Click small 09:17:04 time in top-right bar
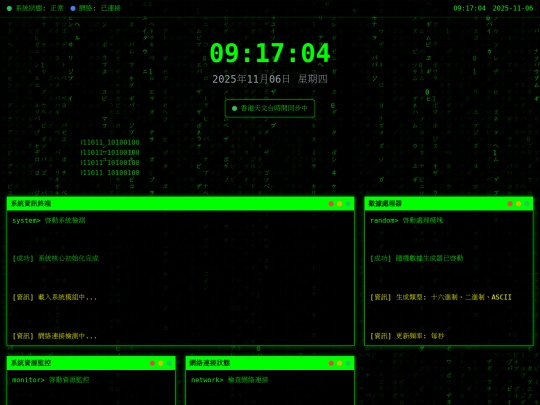Viewport: 540px width, 405px height. click(x=469, y=8)
